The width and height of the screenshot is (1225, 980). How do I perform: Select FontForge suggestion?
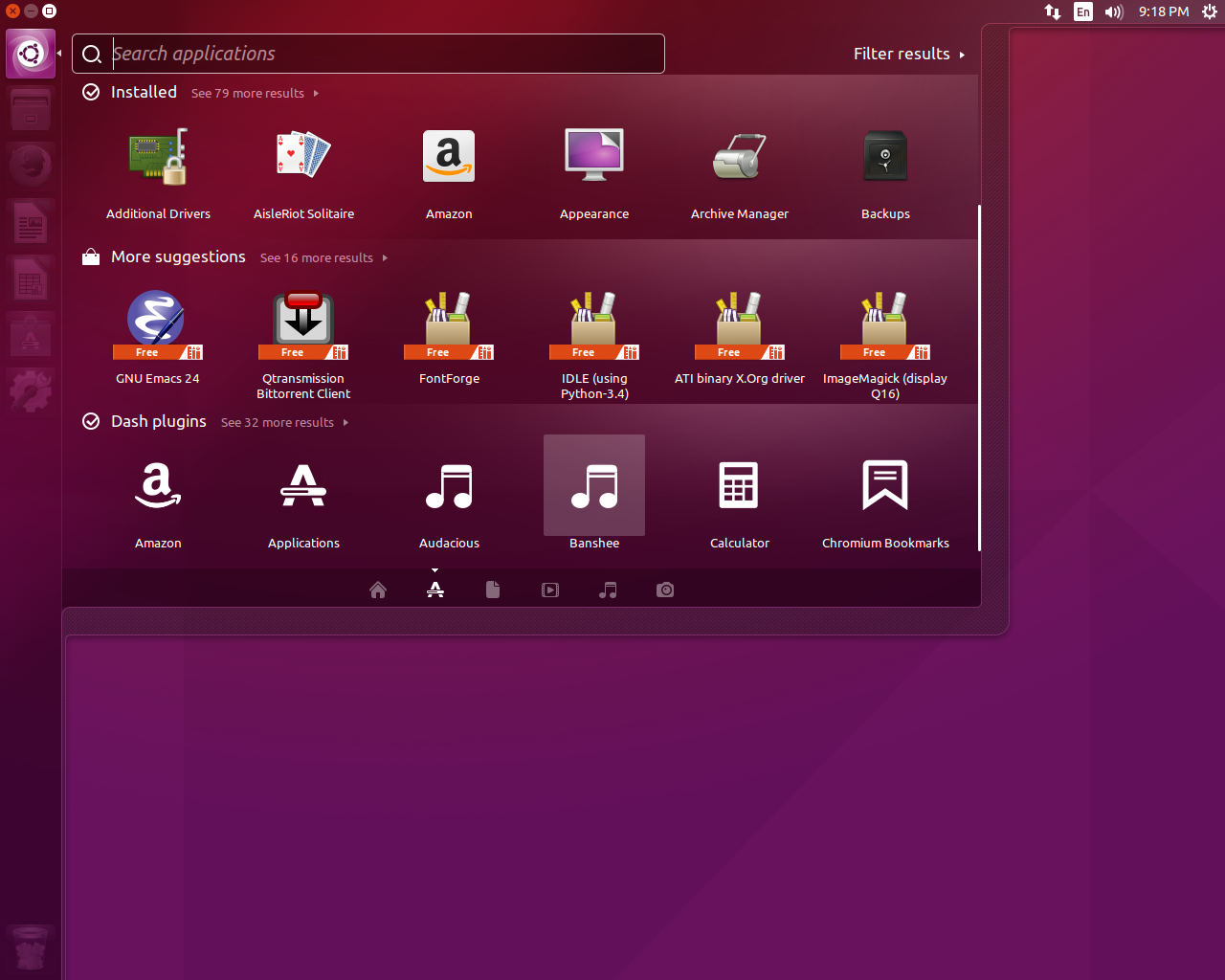click(x=449, y=339)
